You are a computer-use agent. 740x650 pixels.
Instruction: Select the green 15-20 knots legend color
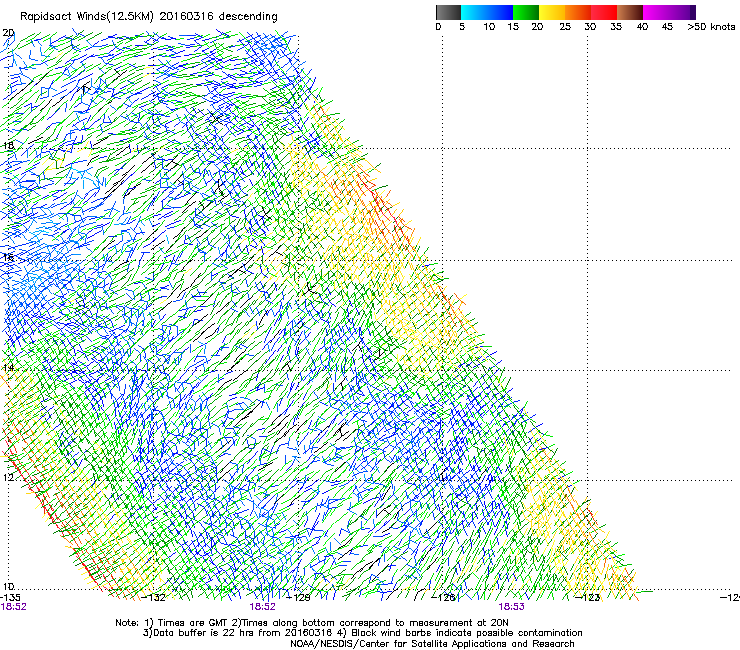[x=526, y=12]
